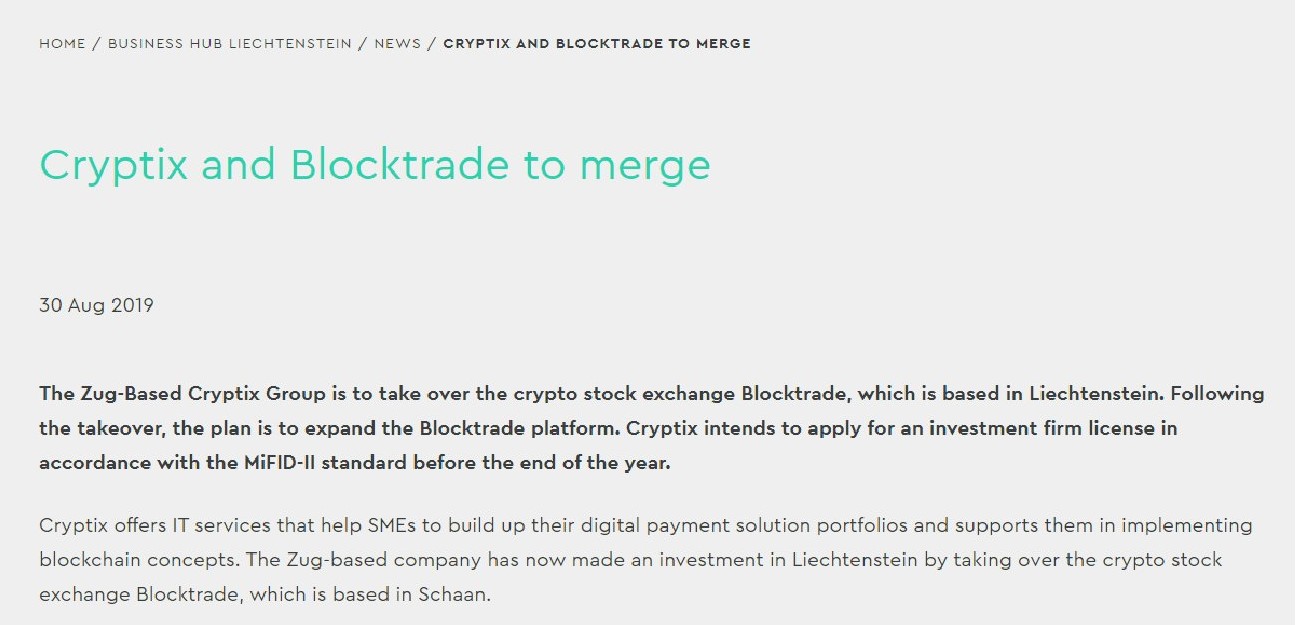Navigate to the NEWS breadcrumb link

point(398,44)
